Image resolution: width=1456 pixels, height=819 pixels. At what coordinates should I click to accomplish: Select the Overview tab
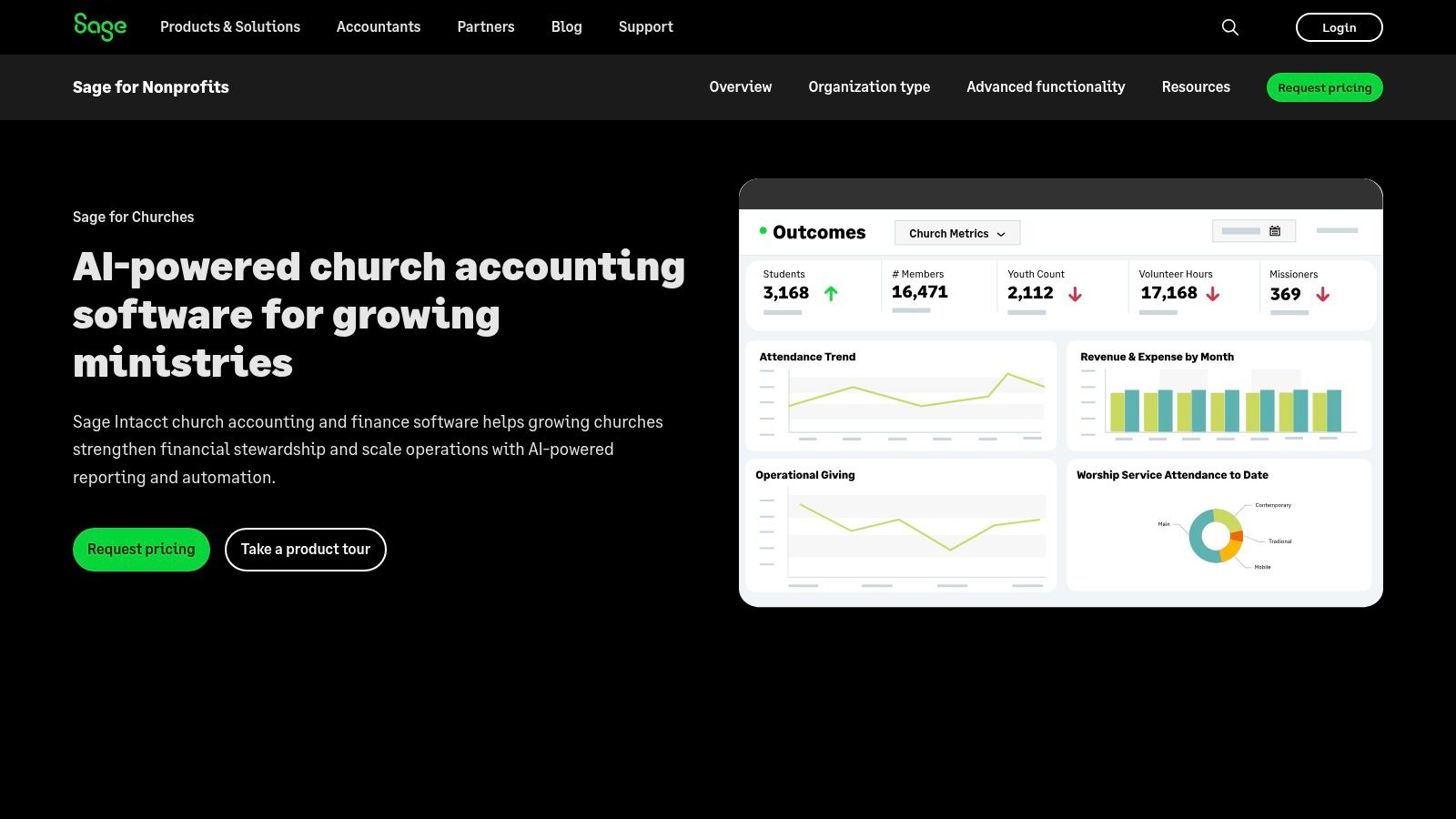pos(740,87)
